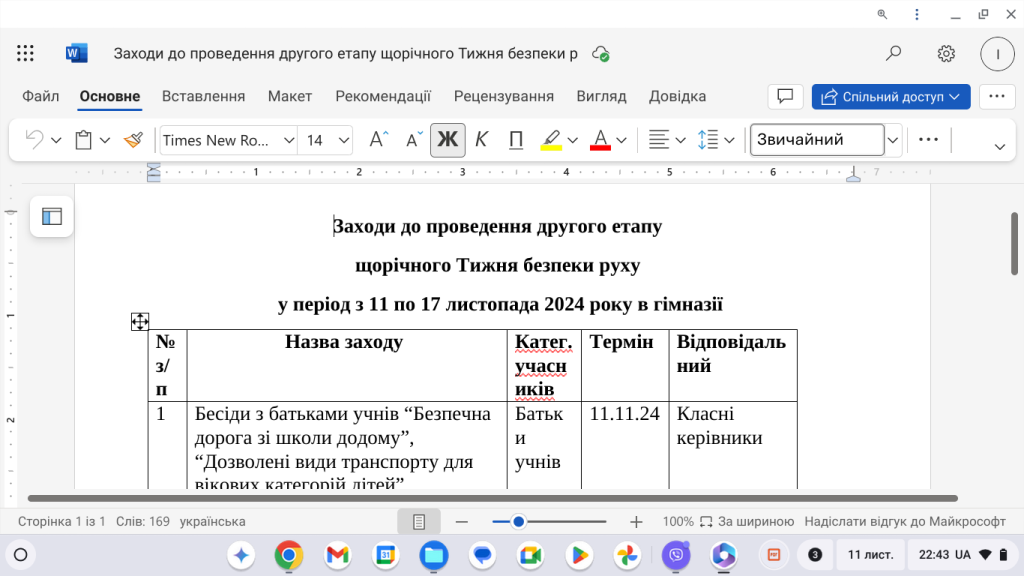
Task: Open the Файл menu
Action: (x=39, y=96)
